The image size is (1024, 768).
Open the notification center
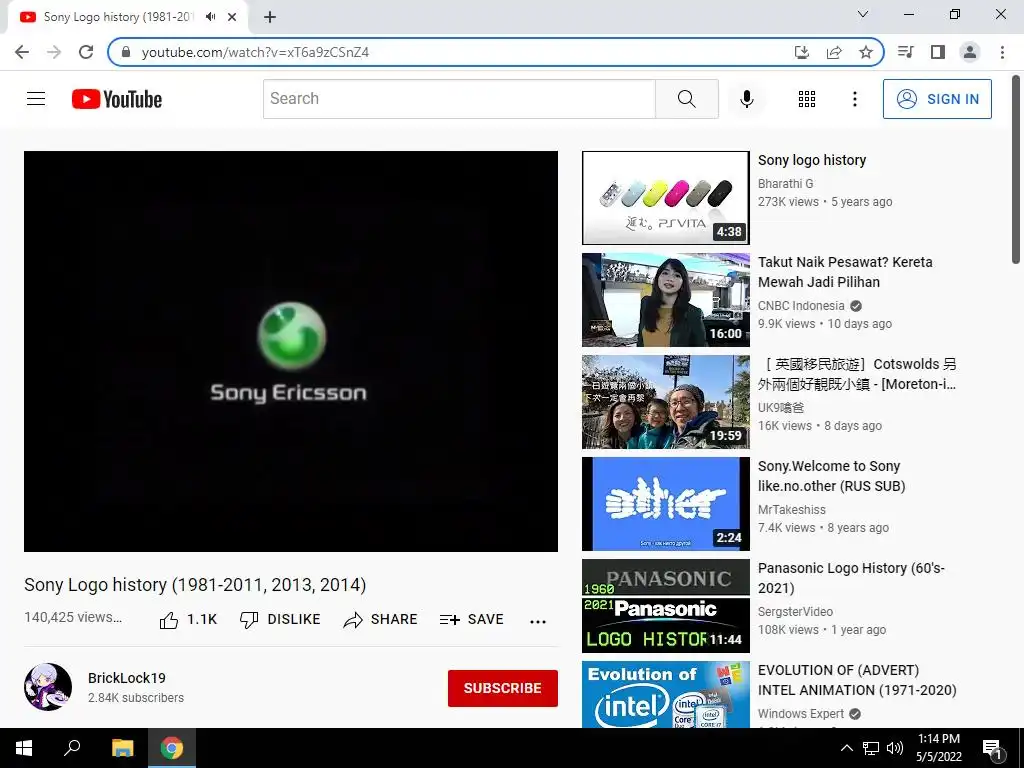[992, 748]
